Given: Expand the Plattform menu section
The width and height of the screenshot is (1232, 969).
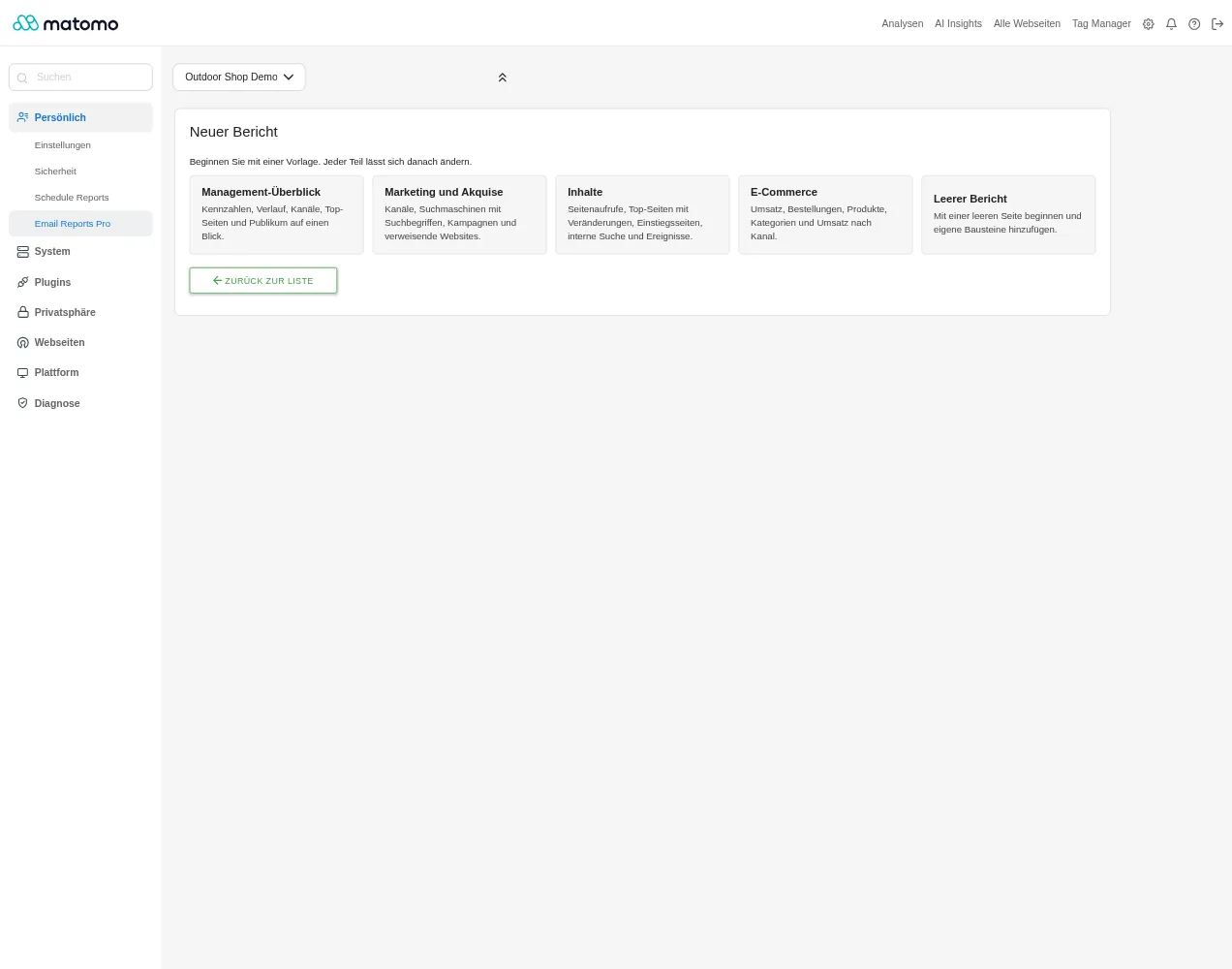Looking at the screenshot, I should pyautogui.click(x=80, y=373).
